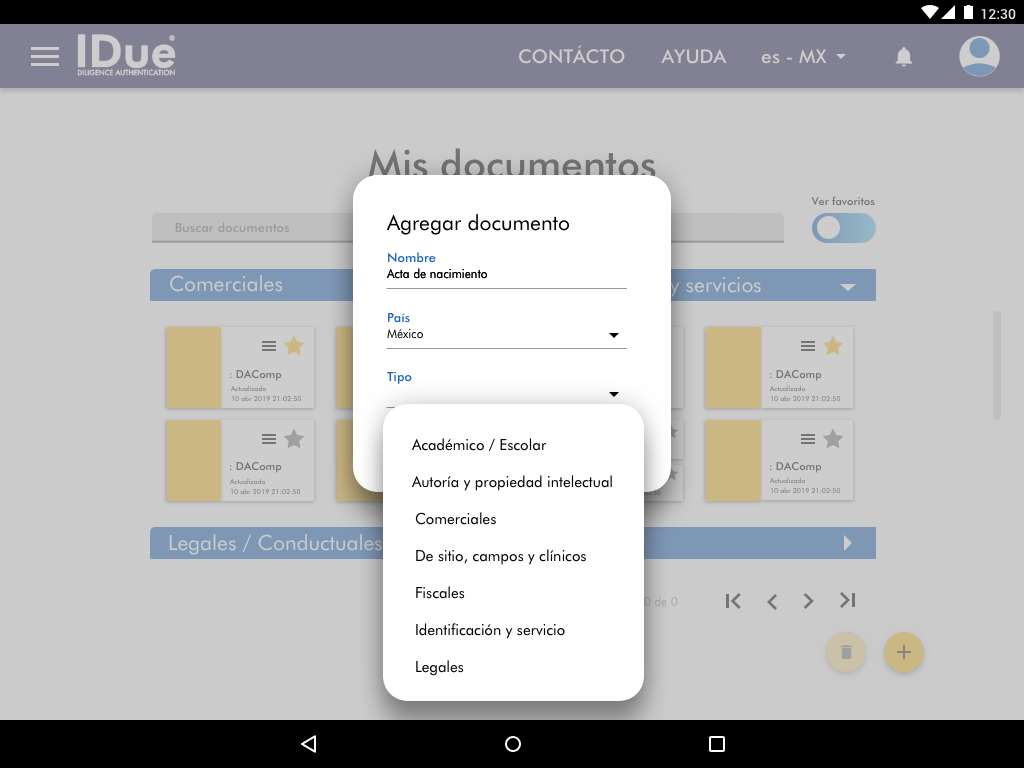Select the Identificación y servicio option

coord(490,630)
